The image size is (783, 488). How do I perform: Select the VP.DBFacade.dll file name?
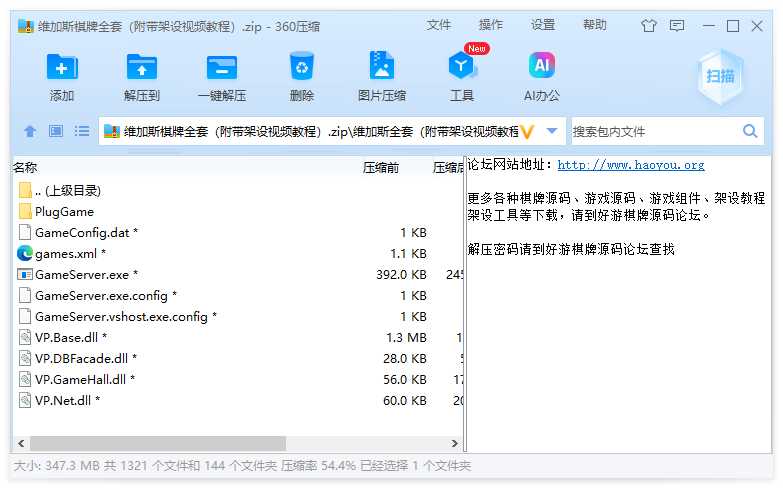[86, 358]
